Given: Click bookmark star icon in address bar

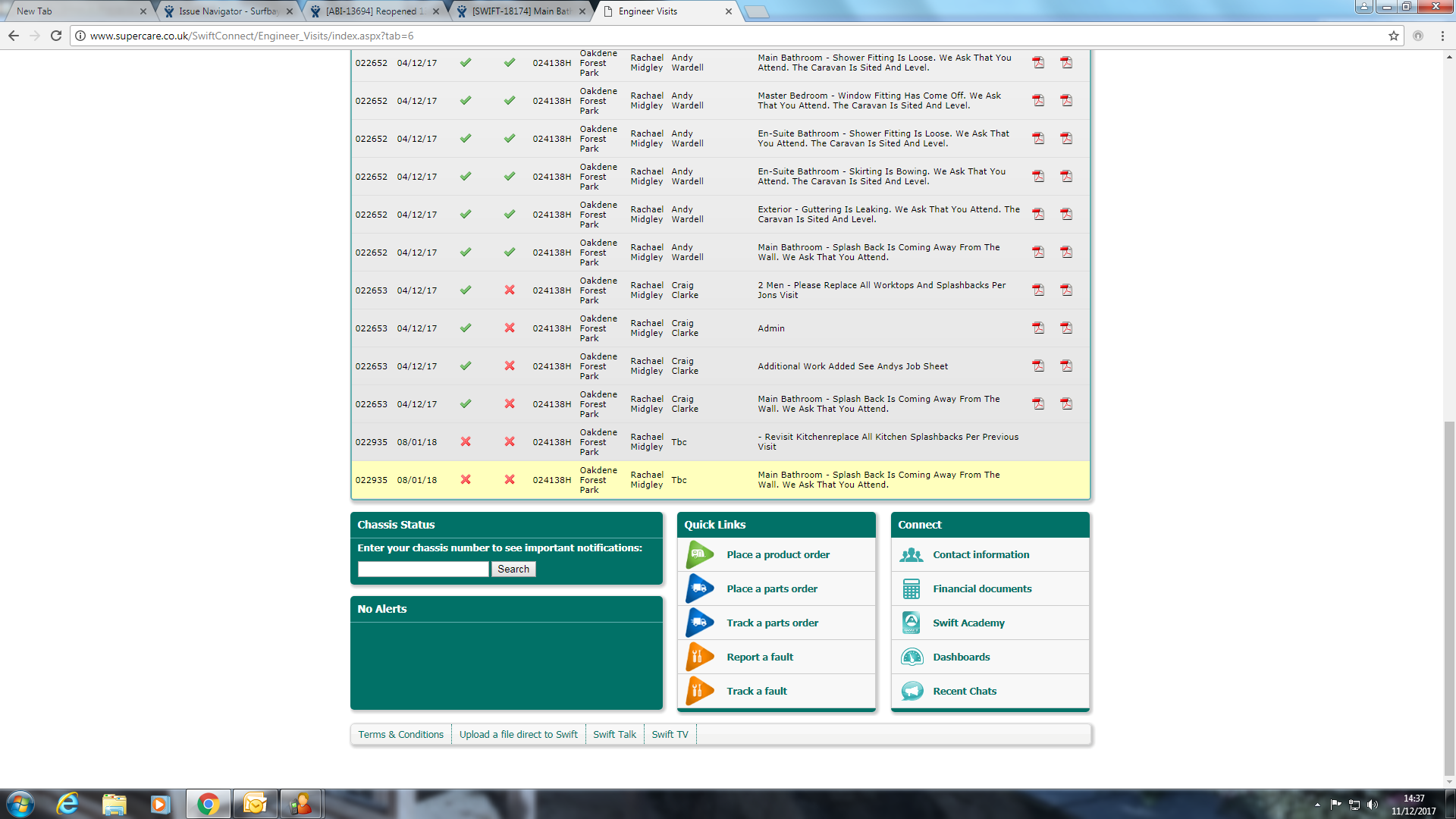Looking at the screenshot, I should pyautogui.click(x=1393, y=36).
